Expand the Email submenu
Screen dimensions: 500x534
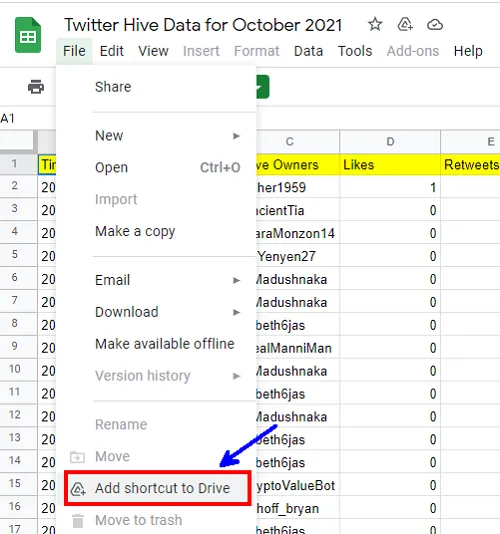(156, 280)
